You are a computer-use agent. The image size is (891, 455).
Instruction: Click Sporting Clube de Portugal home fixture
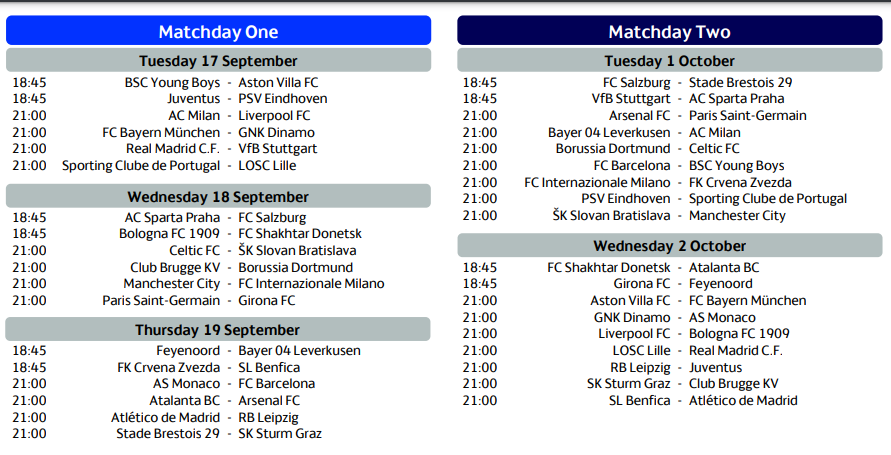click(141, 166)
